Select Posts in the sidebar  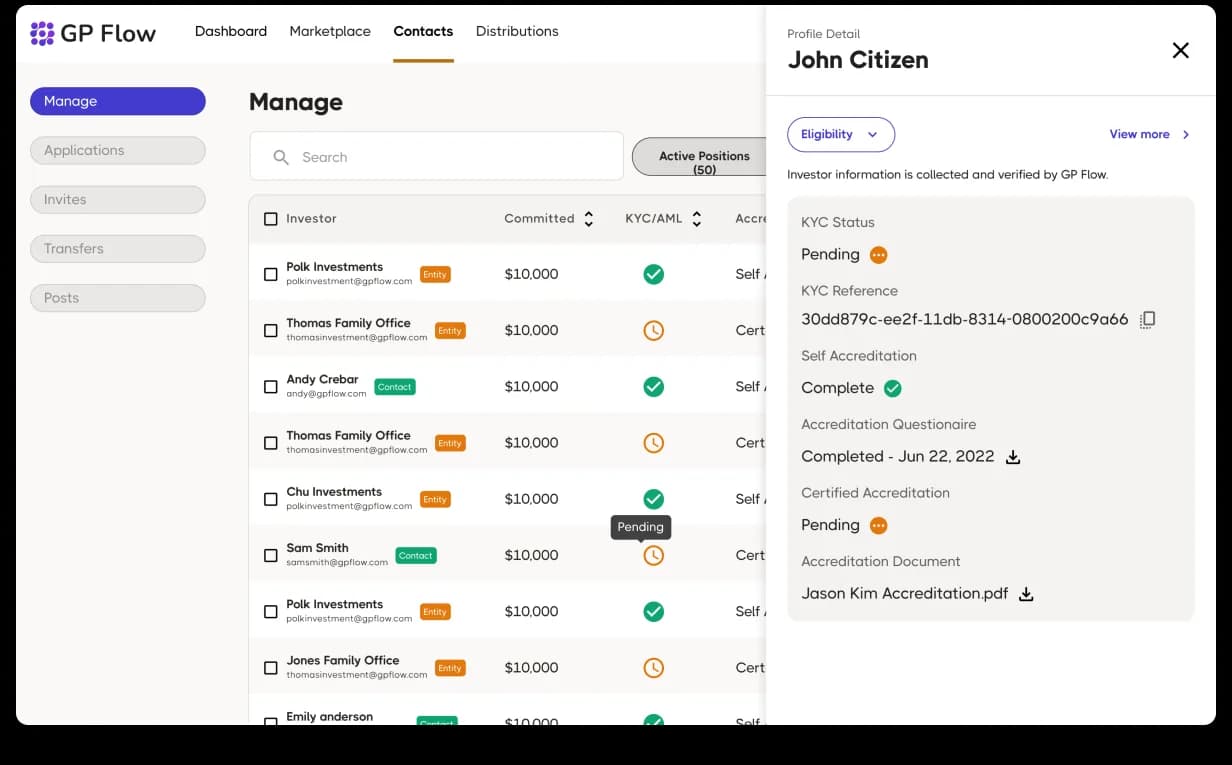[x=118, y=297]
